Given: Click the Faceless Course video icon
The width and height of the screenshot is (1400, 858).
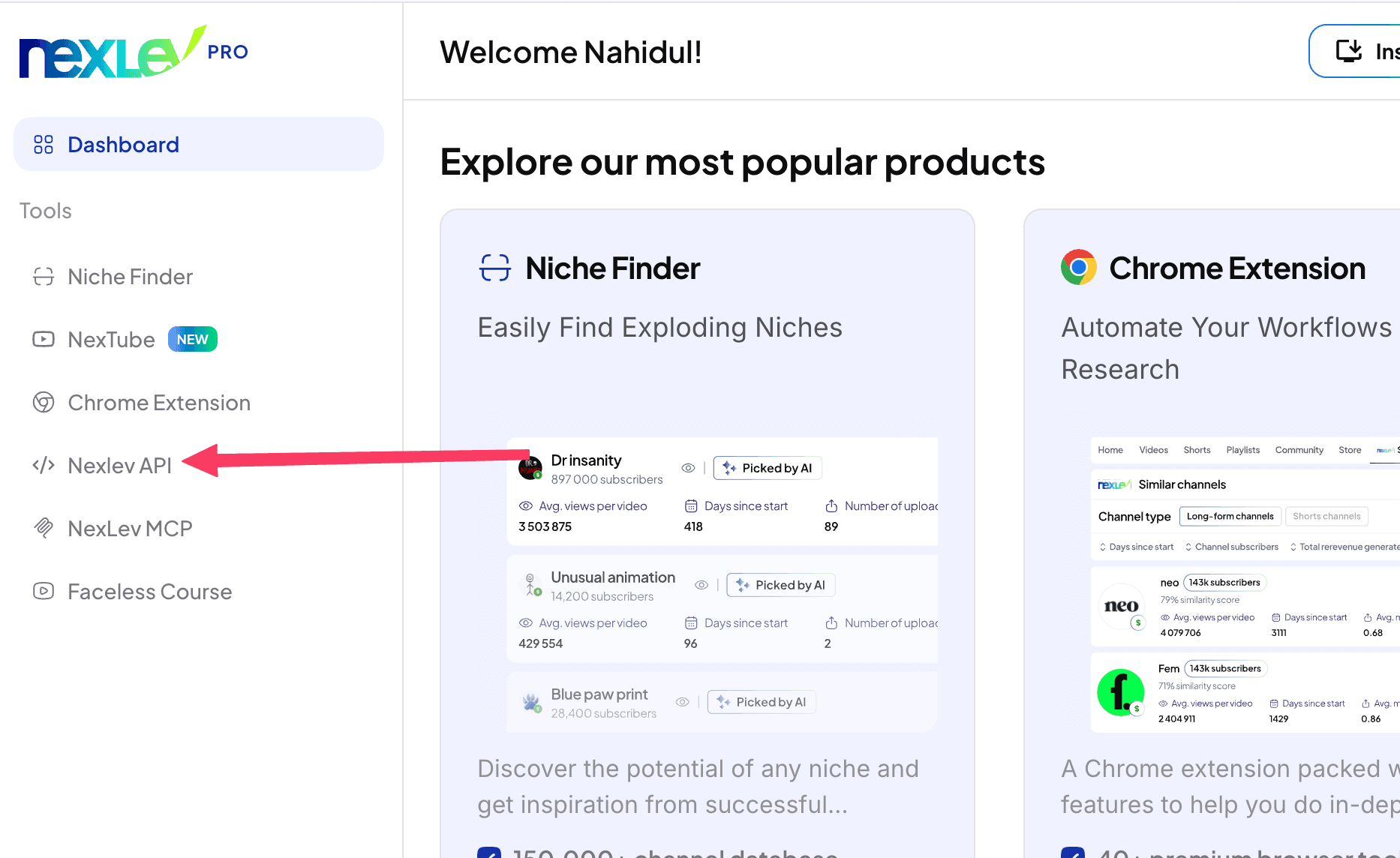Looking at the screenshot, I should pyautogui.click(x=44, y=591).
